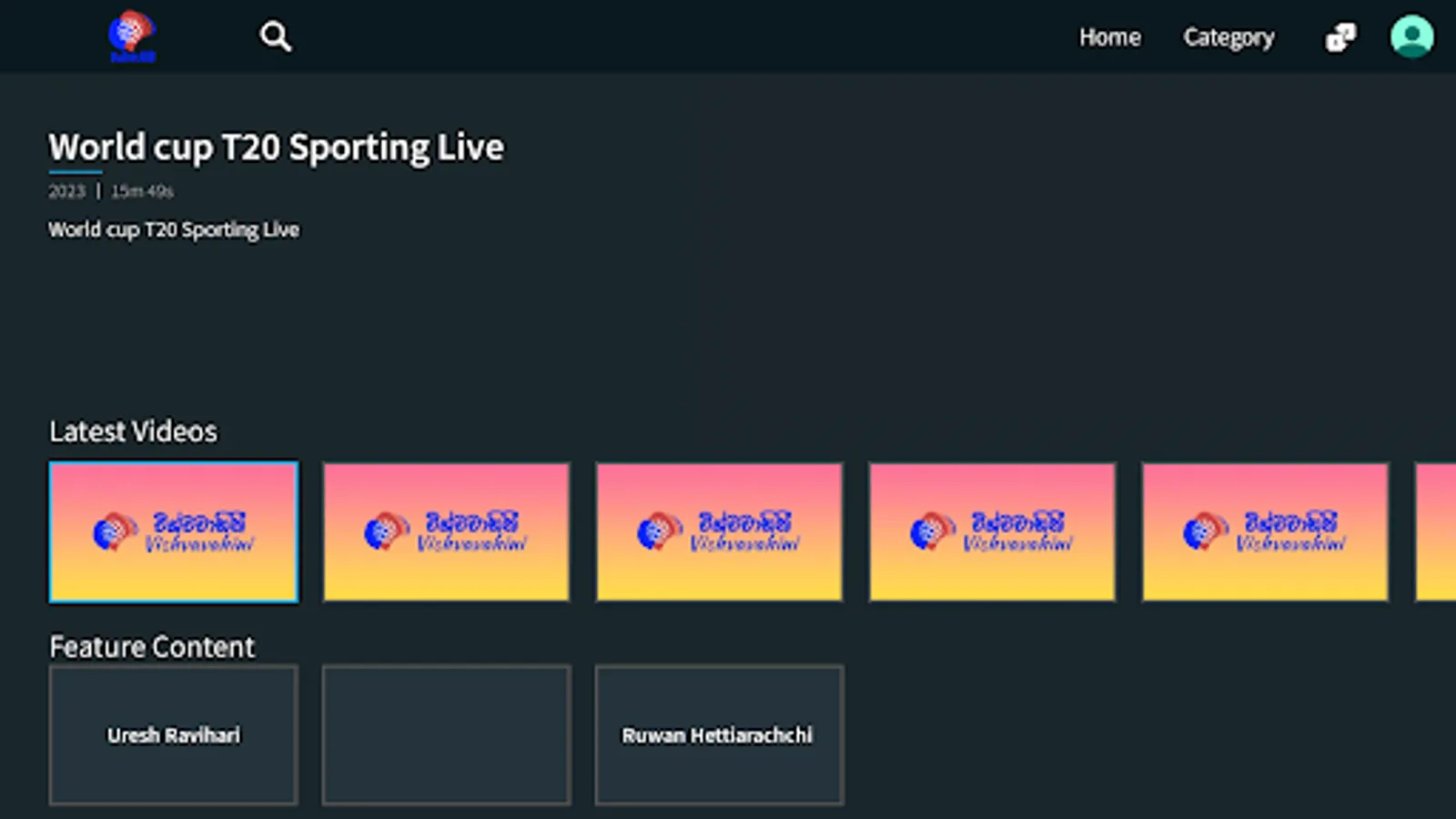Open search with the magnifier icon

[275, 36]
